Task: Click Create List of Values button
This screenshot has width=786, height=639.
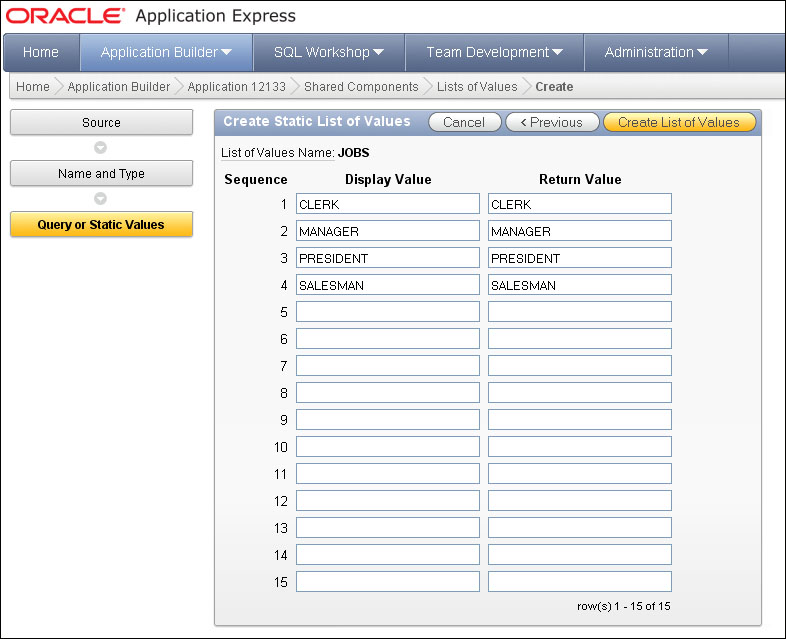Action: (x=679, y=122)
